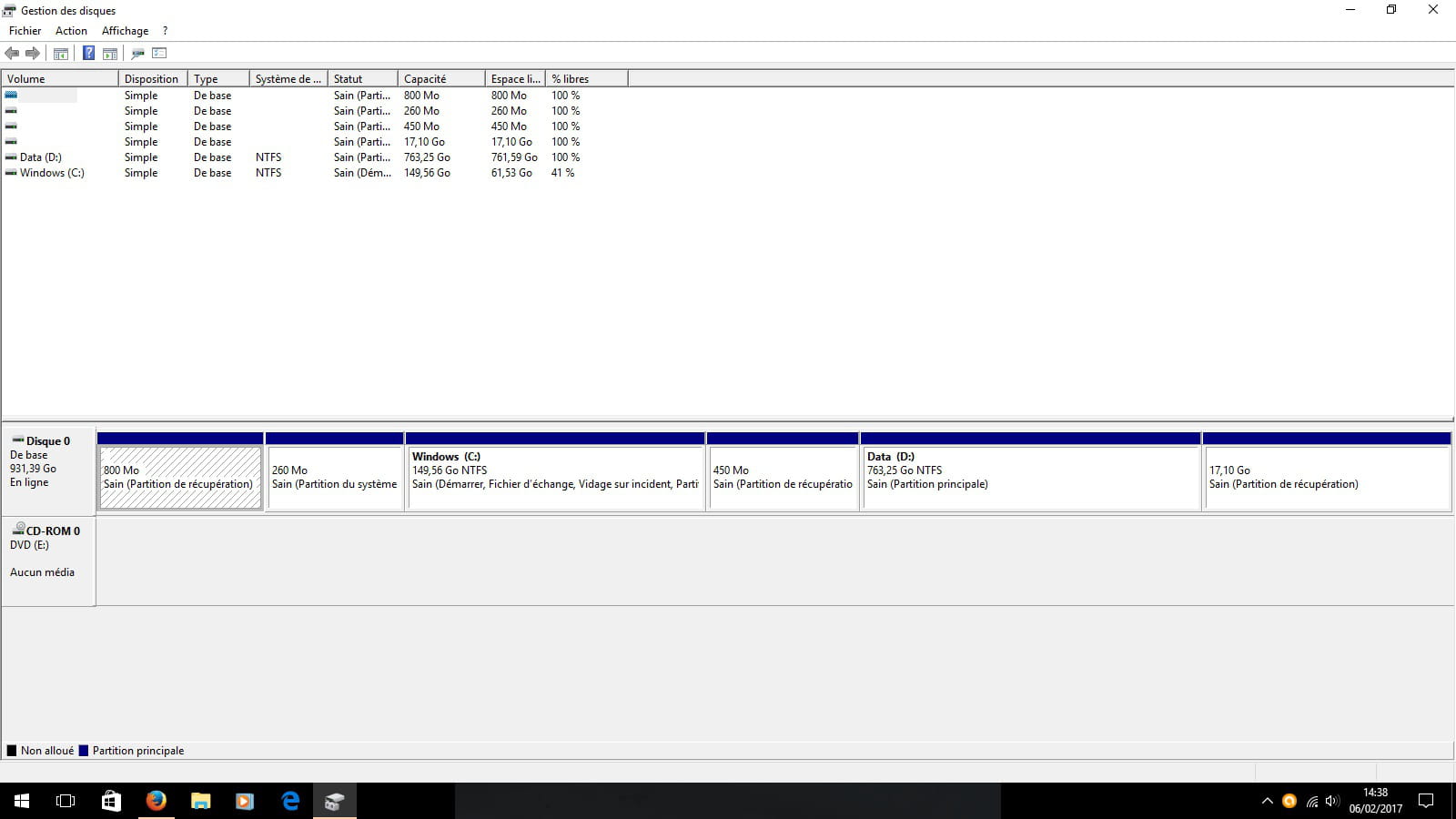
Task: Sort by the Type column header
Action: pos(218,79)
